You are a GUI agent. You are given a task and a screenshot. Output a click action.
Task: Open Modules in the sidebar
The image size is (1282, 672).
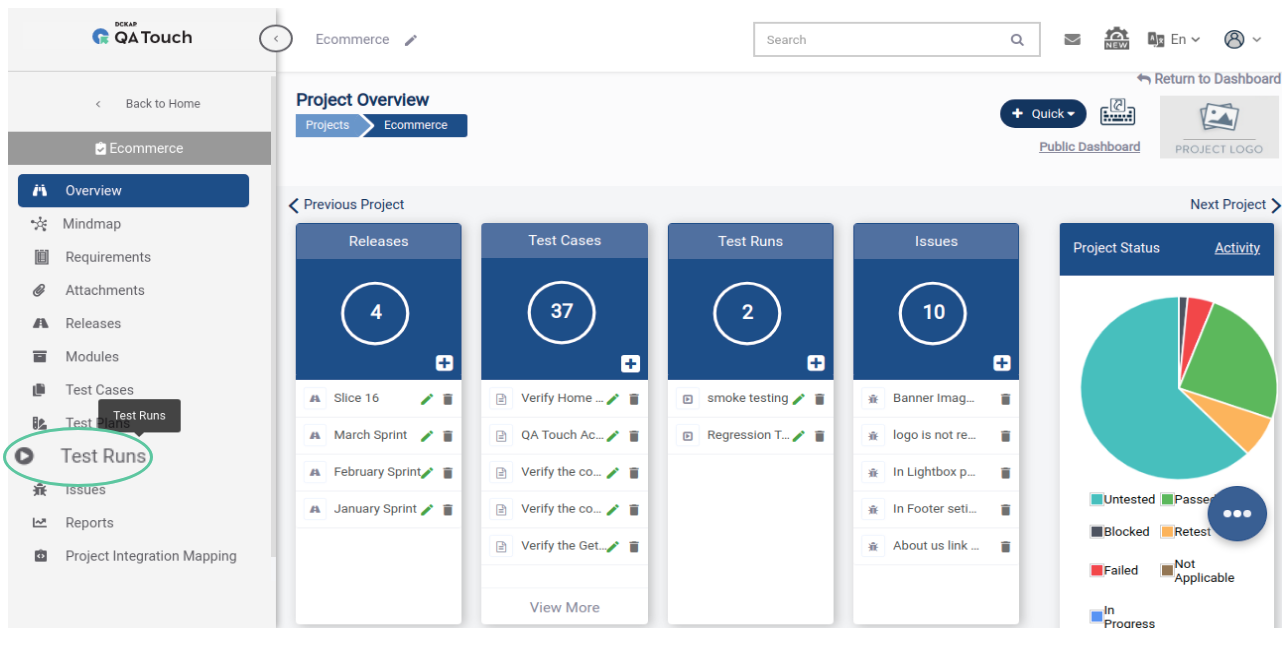[x=92, y=356]
